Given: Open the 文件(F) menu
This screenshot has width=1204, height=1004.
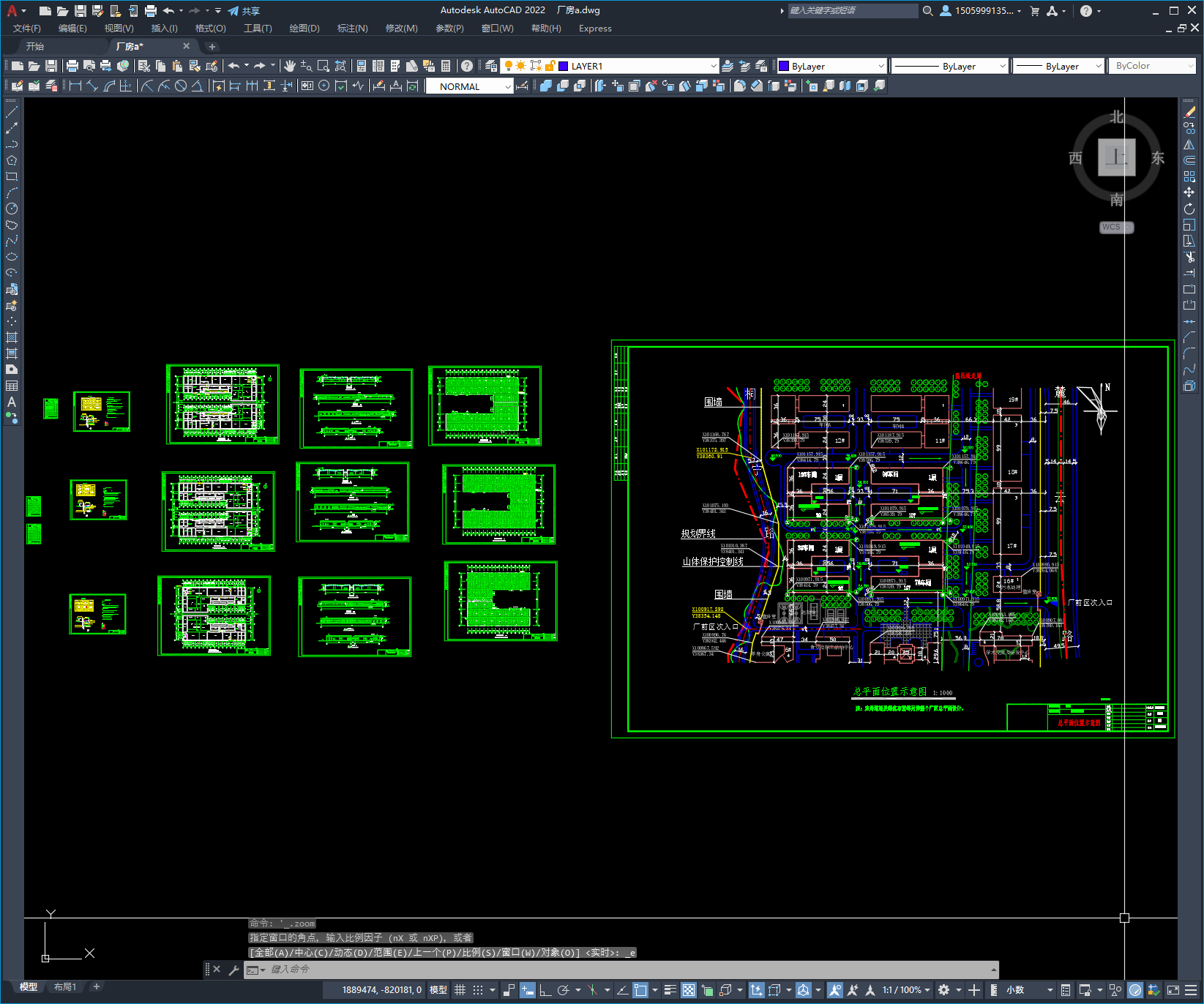Looking at the screenshot, I should pos(27,29).
